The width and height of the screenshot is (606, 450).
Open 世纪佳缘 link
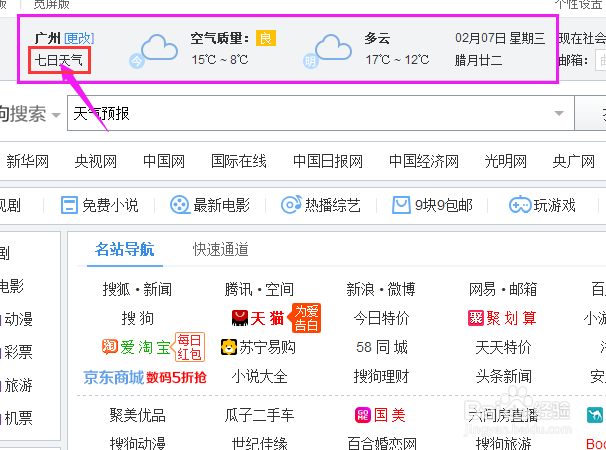coord(259,443)
